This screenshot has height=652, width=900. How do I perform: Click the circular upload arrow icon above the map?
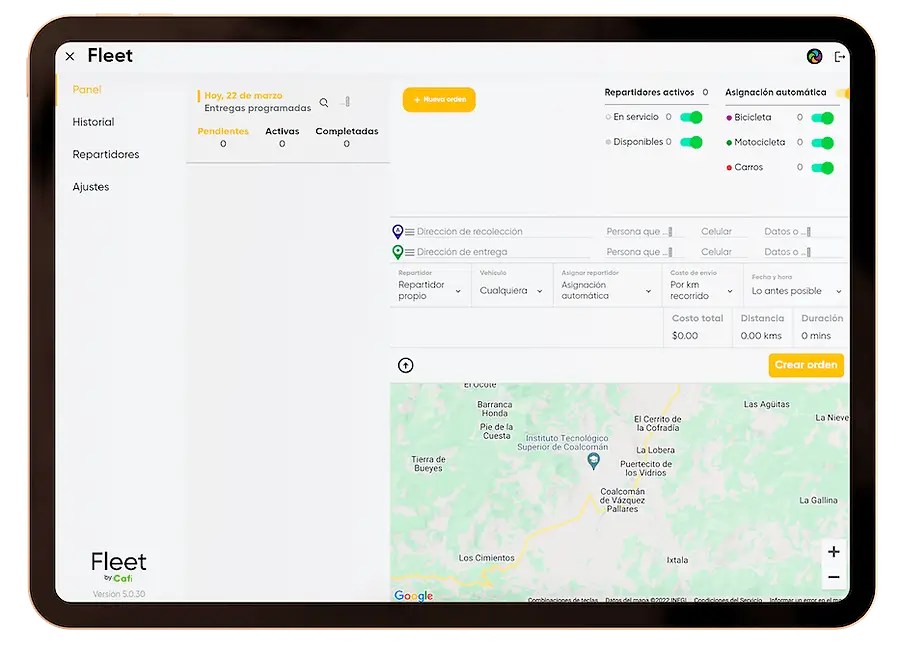click(405, 365)
